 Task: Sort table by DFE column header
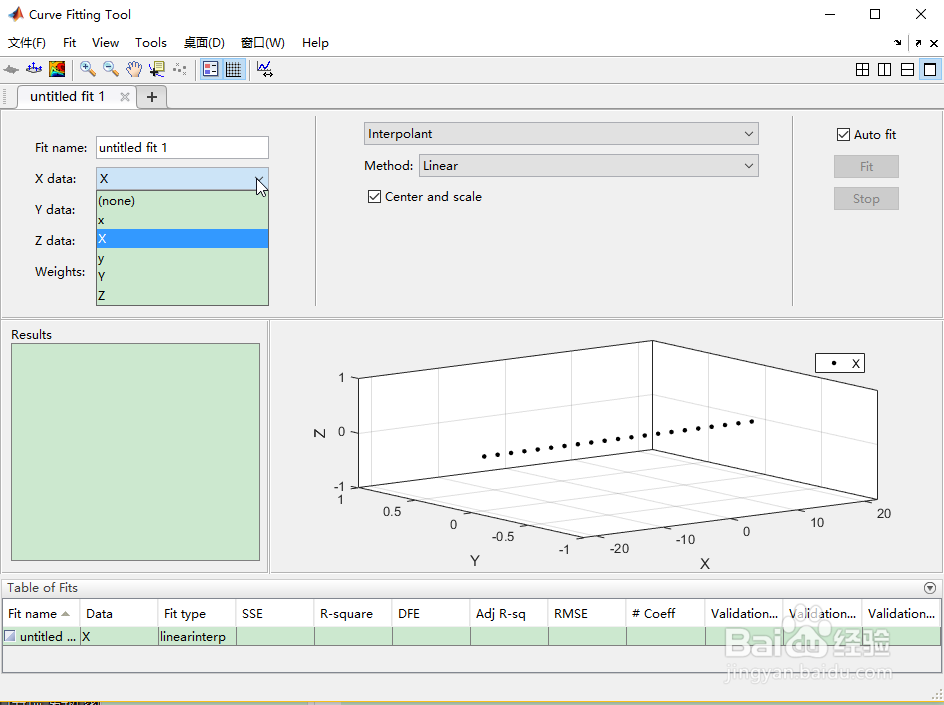[431, 613]
